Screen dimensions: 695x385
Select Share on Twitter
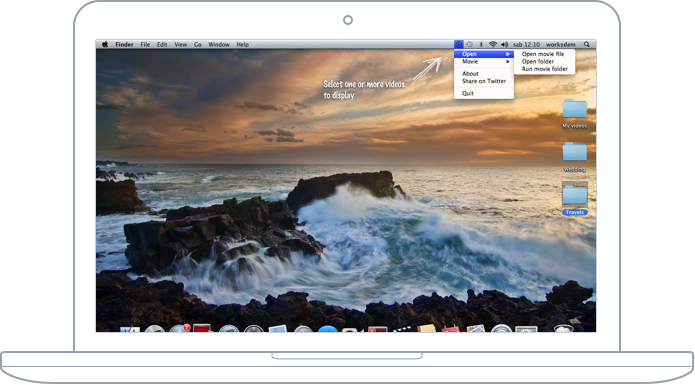tap(484, 81)
